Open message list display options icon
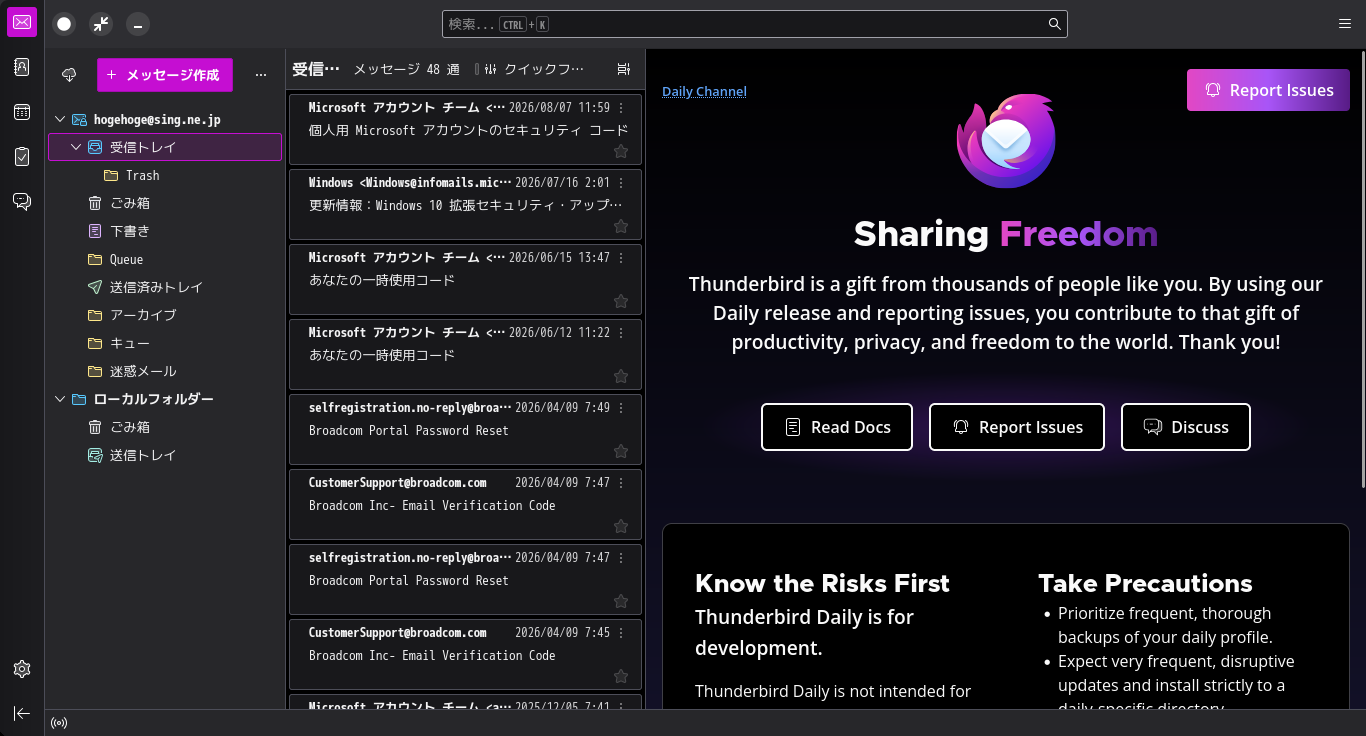 624,69
